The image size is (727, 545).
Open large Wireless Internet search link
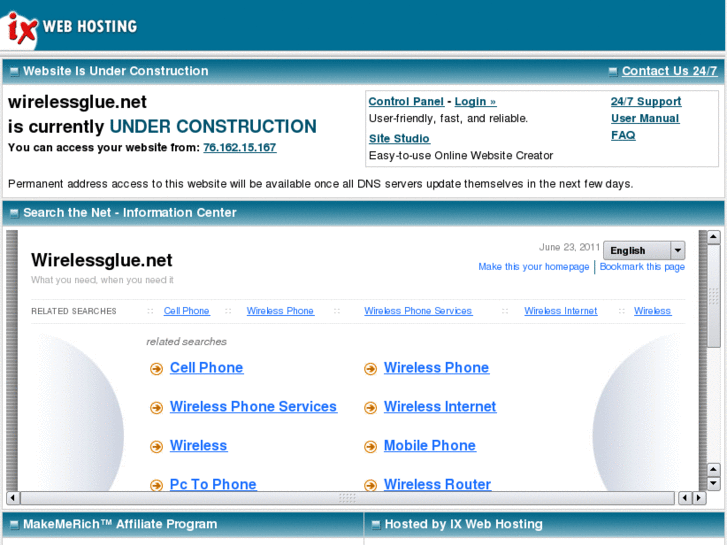pos(440,407)
